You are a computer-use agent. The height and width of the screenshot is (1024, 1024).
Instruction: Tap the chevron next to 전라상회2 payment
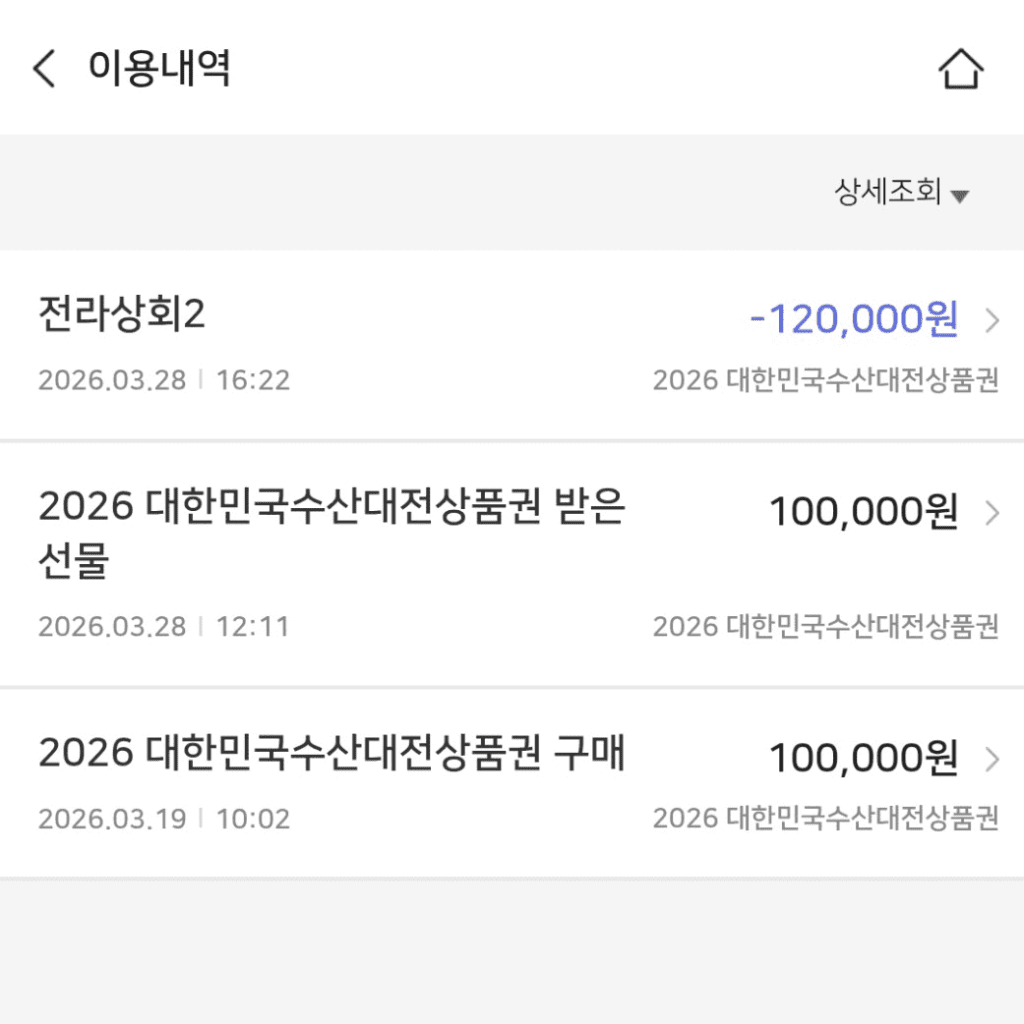[x=992, y=320]
